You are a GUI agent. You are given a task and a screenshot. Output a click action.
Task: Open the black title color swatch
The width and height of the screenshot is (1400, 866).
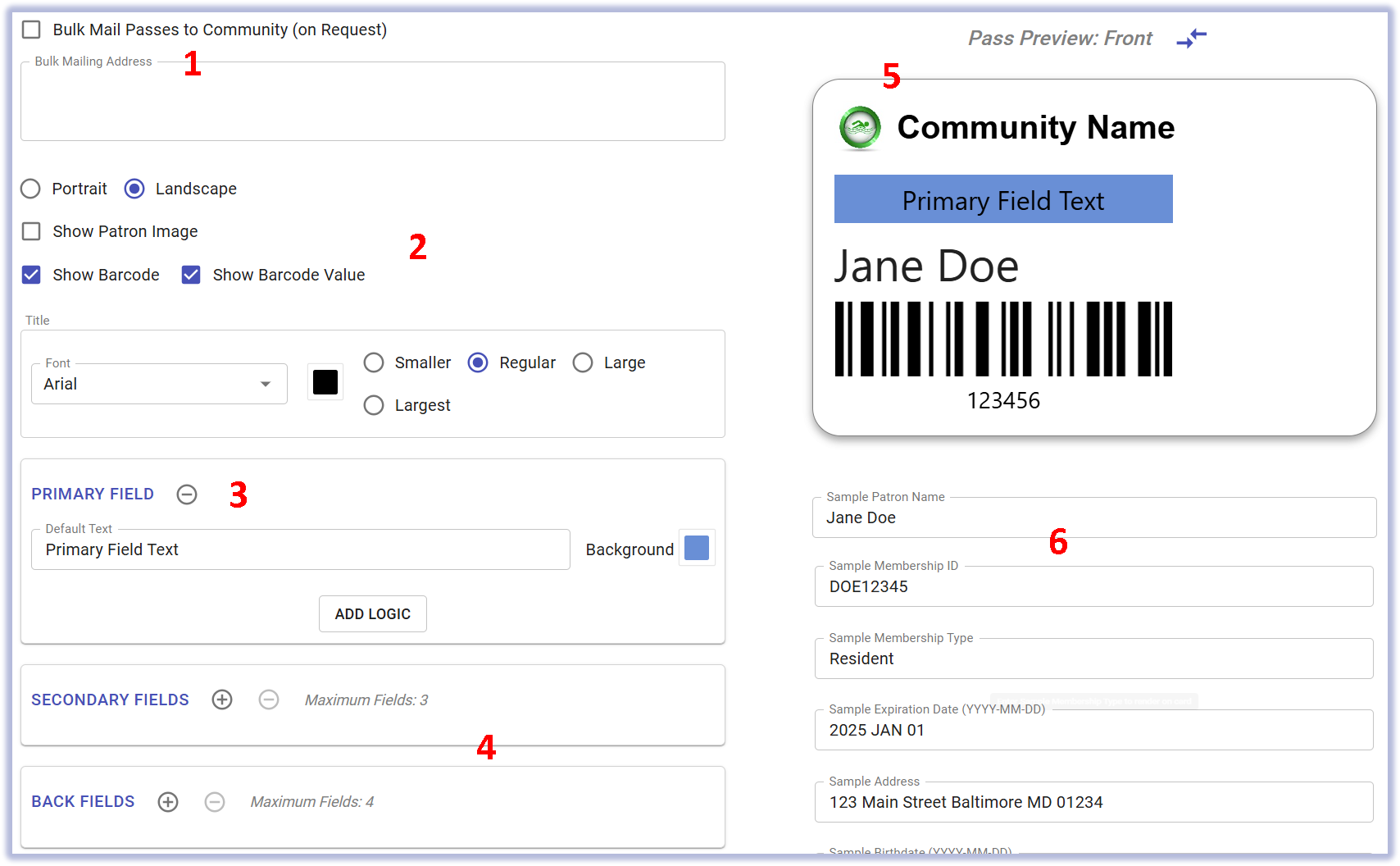coord(325,382)
